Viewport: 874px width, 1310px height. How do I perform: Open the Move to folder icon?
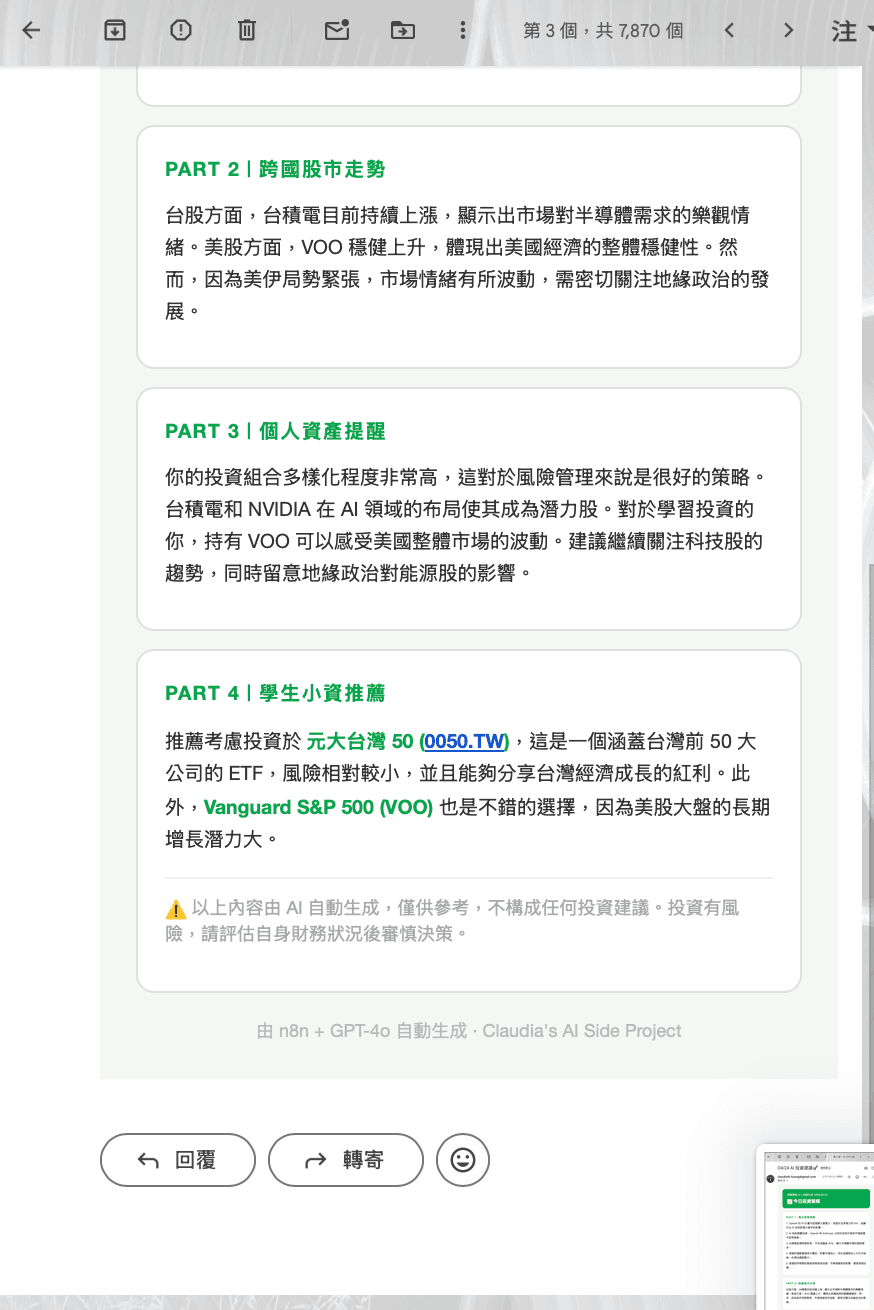coord(402,30)
